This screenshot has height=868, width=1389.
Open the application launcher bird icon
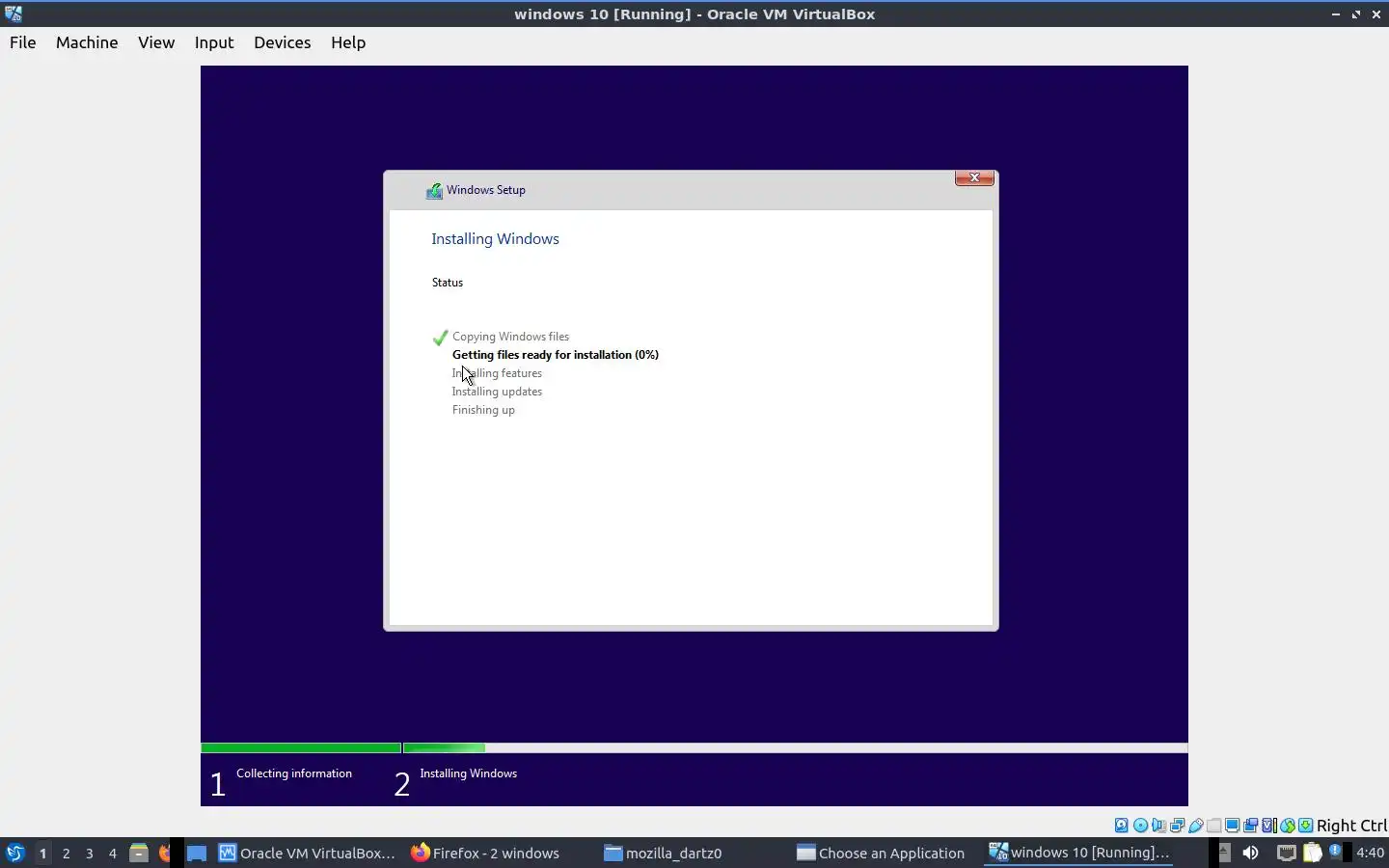pyautogui.click(x=14, y=853)
